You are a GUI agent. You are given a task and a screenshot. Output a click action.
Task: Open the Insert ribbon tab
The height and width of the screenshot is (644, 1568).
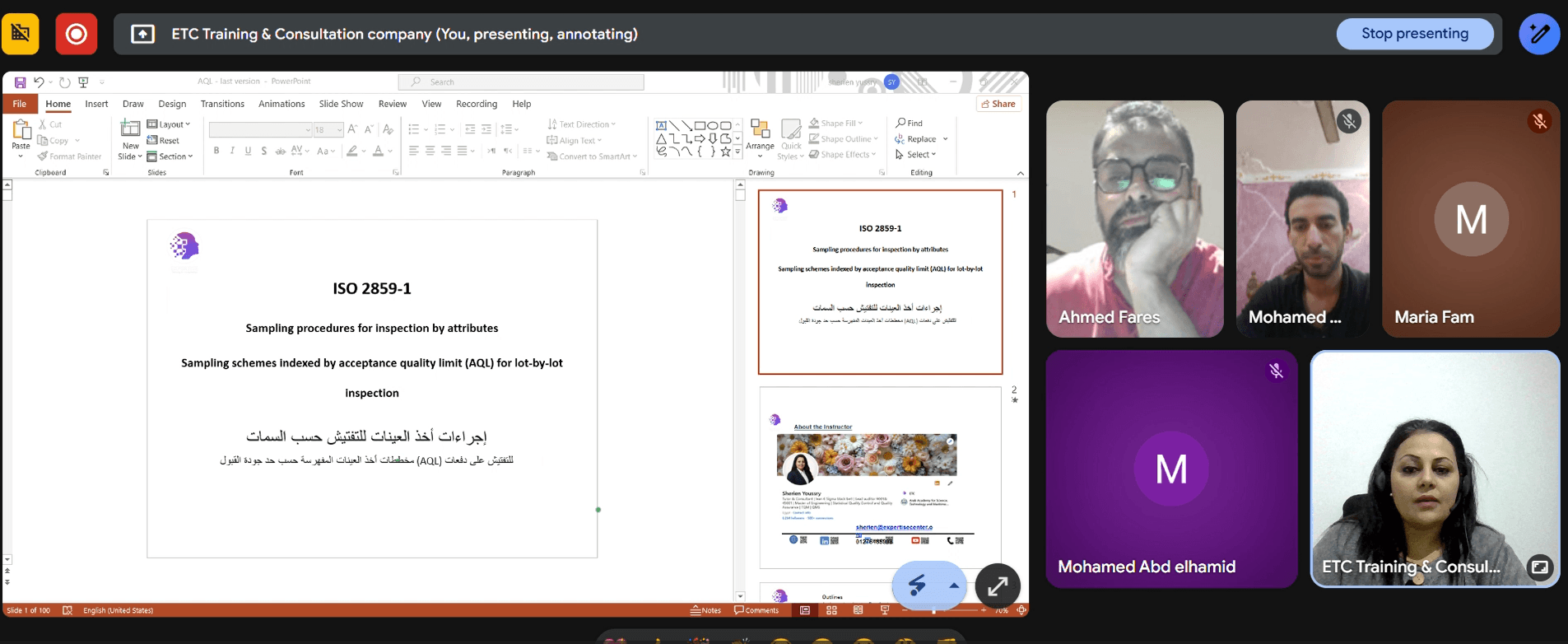96,104
